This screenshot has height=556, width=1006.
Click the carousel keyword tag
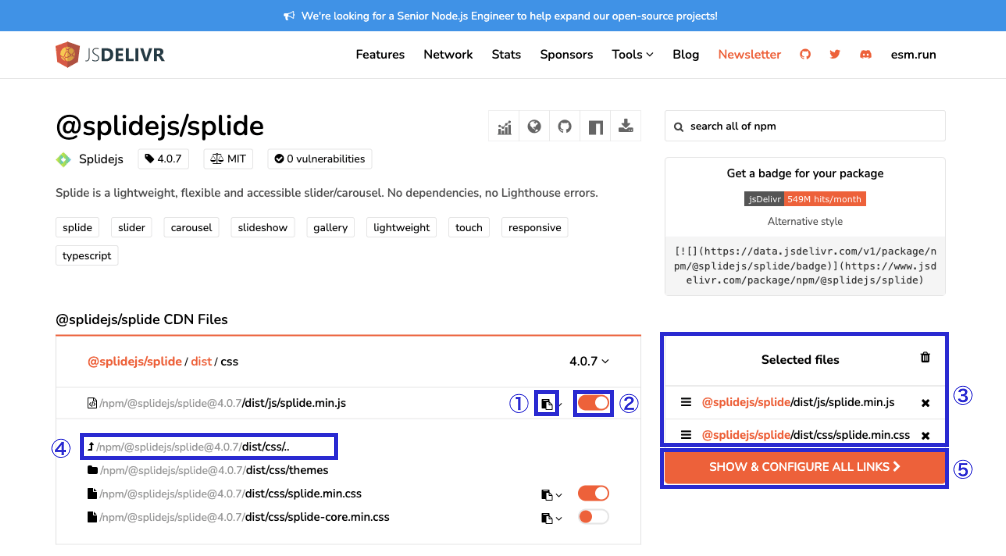coord(191,228)
